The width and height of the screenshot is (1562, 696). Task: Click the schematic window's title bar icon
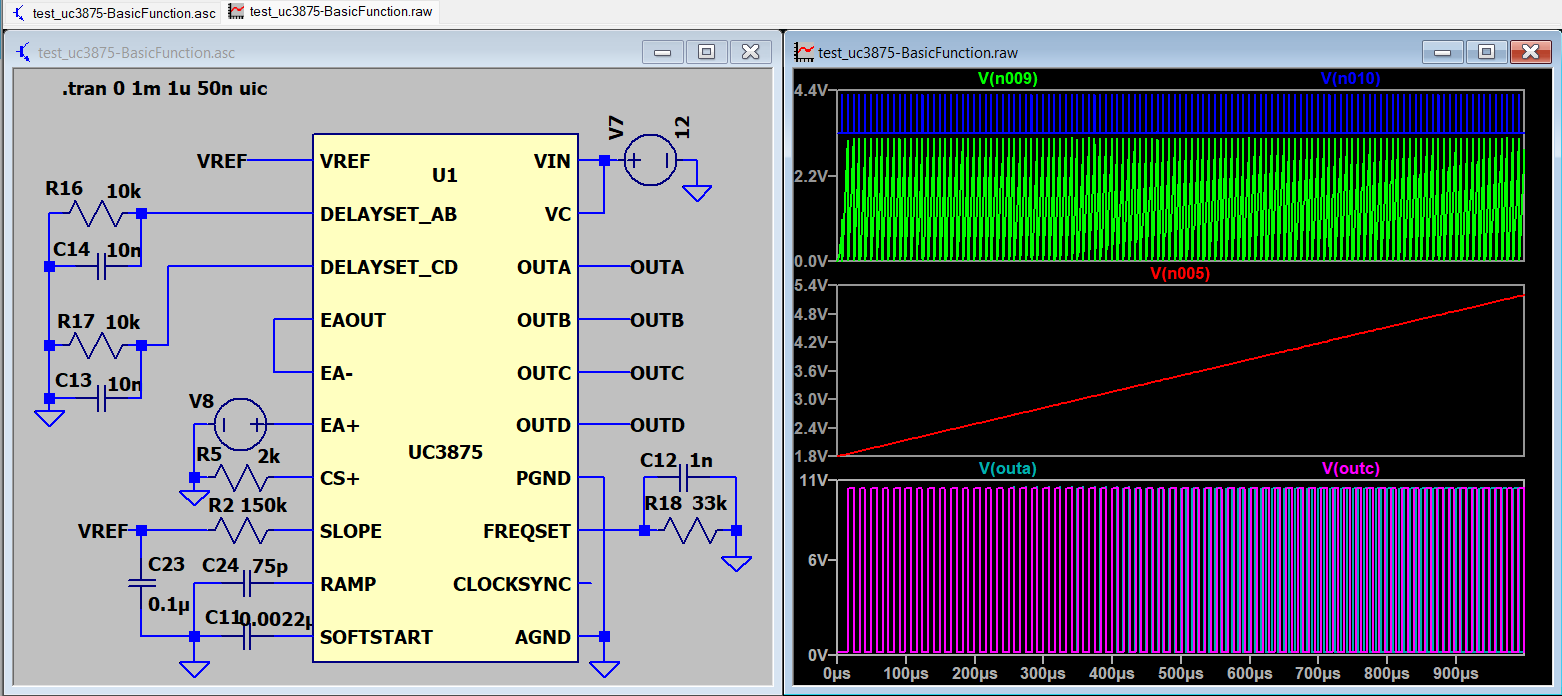pyautogui.click(x=23, y=53)
